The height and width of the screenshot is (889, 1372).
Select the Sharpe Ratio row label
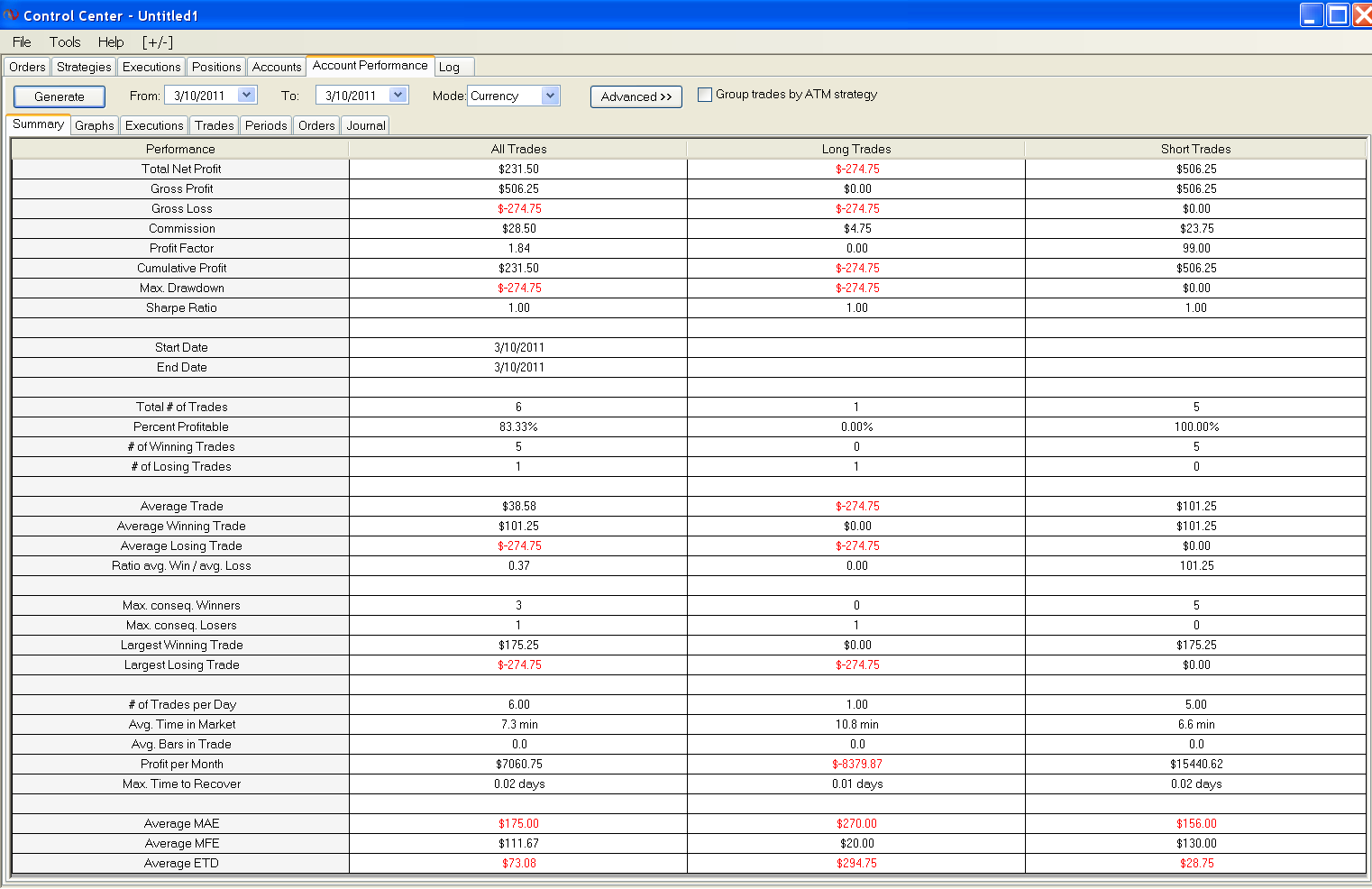(181, 307)
